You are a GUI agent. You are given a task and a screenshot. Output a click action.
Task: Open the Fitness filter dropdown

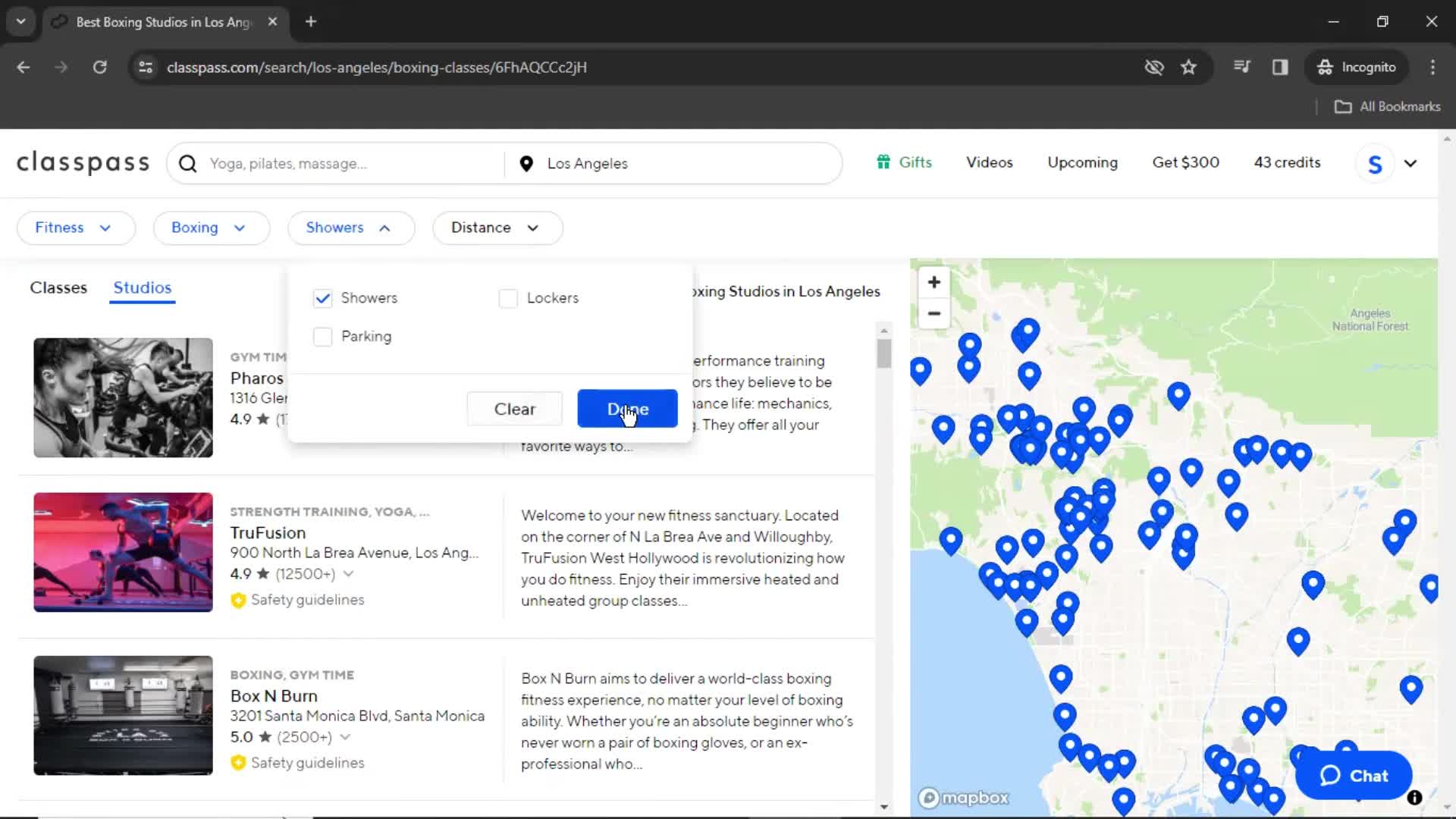tap(76, 227)
